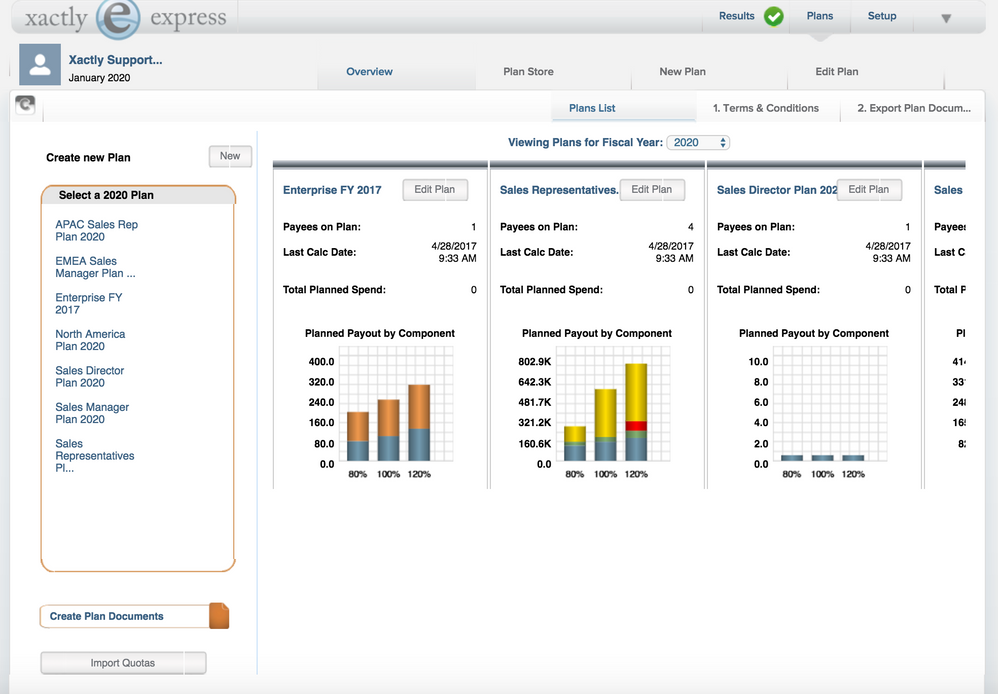Screen dimensions: 998x694
Task: Click the Xactly Support... user name
Action: tap(115, 60)
